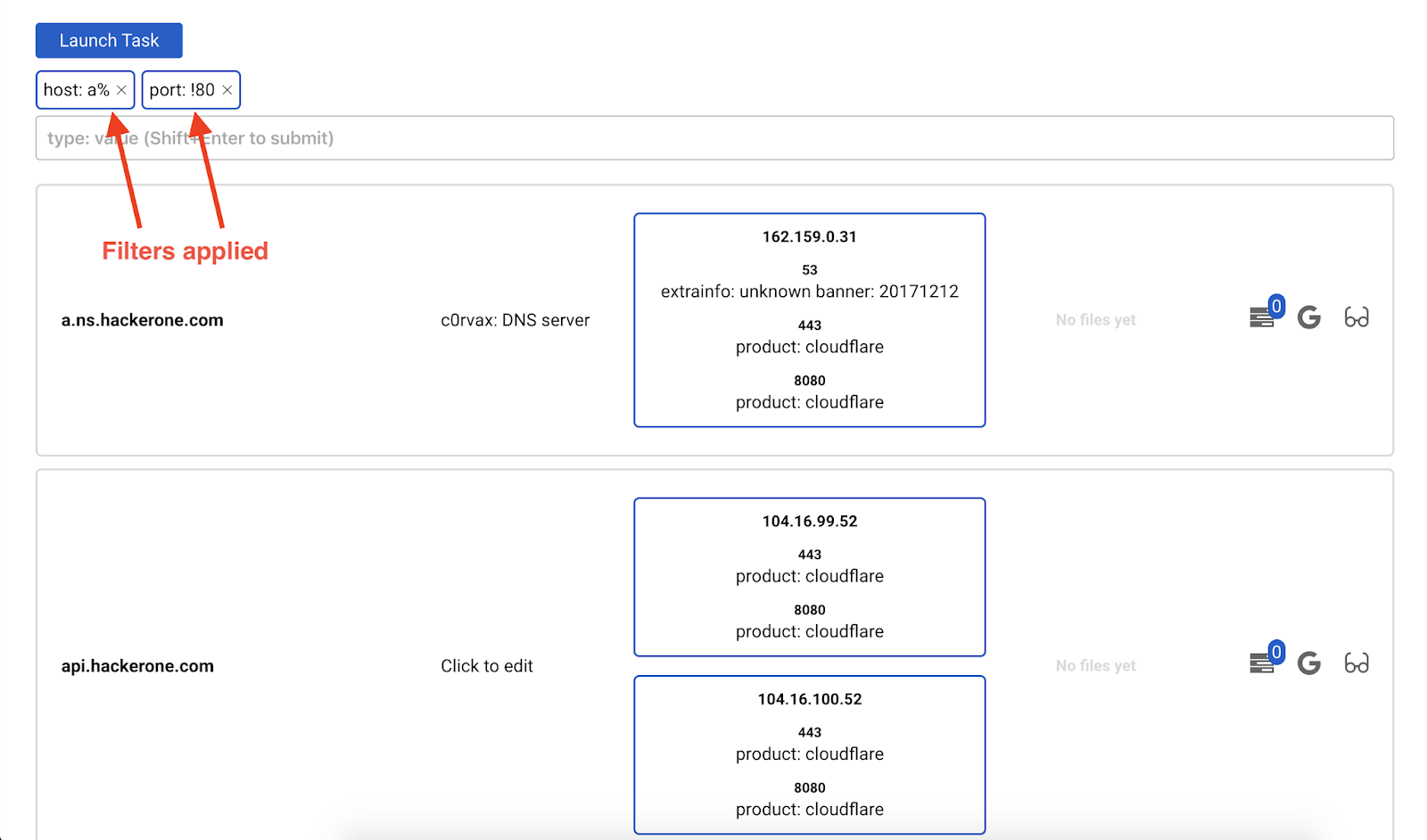Image resolution: width=1427 pixels, height=840 pixels.
Task: Click No files yet for a.ns.hackerone.com
Action: pyautogui.click(x=1096, y=320)
